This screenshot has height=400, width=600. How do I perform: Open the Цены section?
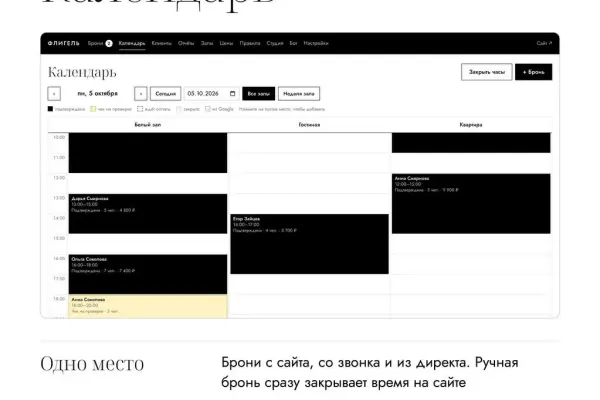226,43
